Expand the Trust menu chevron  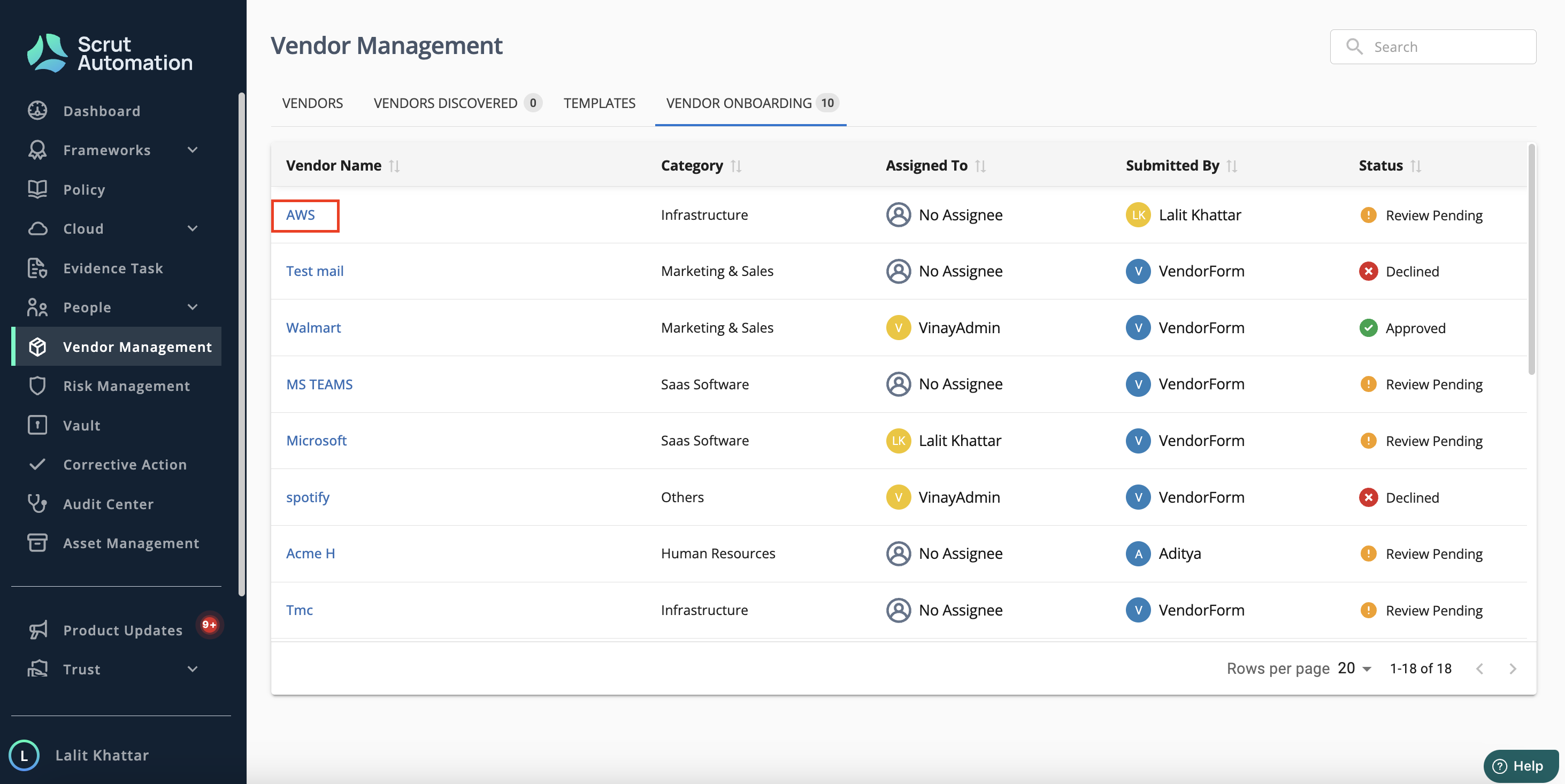click(193, 668)
